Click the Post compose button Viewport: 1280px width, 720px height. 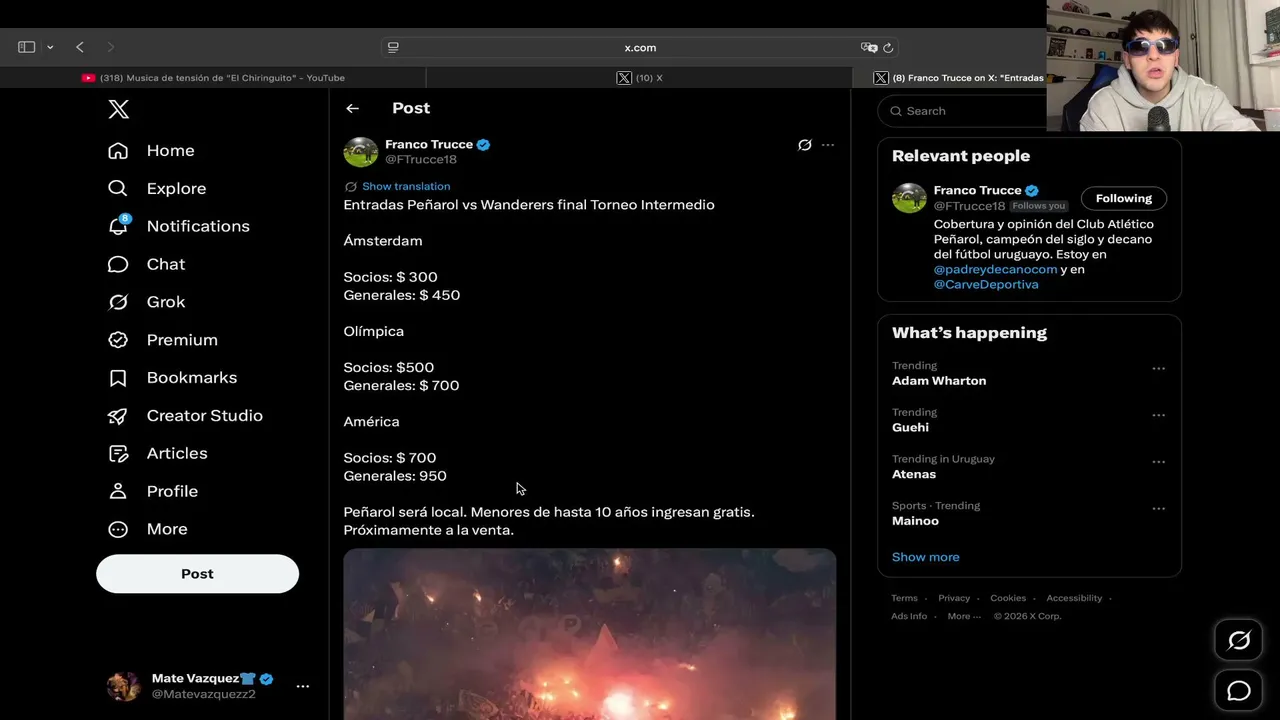[x=197, y=574]
